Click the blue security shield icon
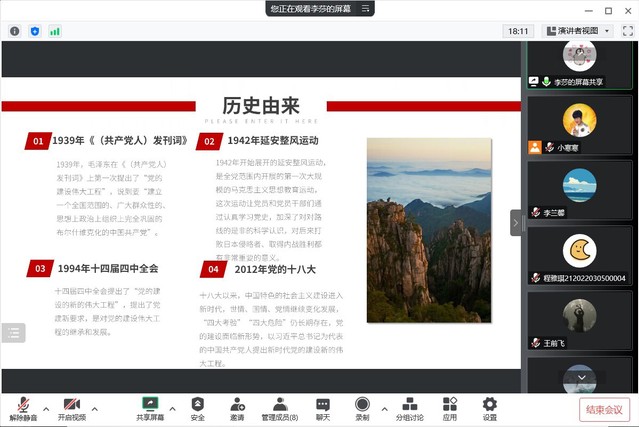 coord(35,31)
